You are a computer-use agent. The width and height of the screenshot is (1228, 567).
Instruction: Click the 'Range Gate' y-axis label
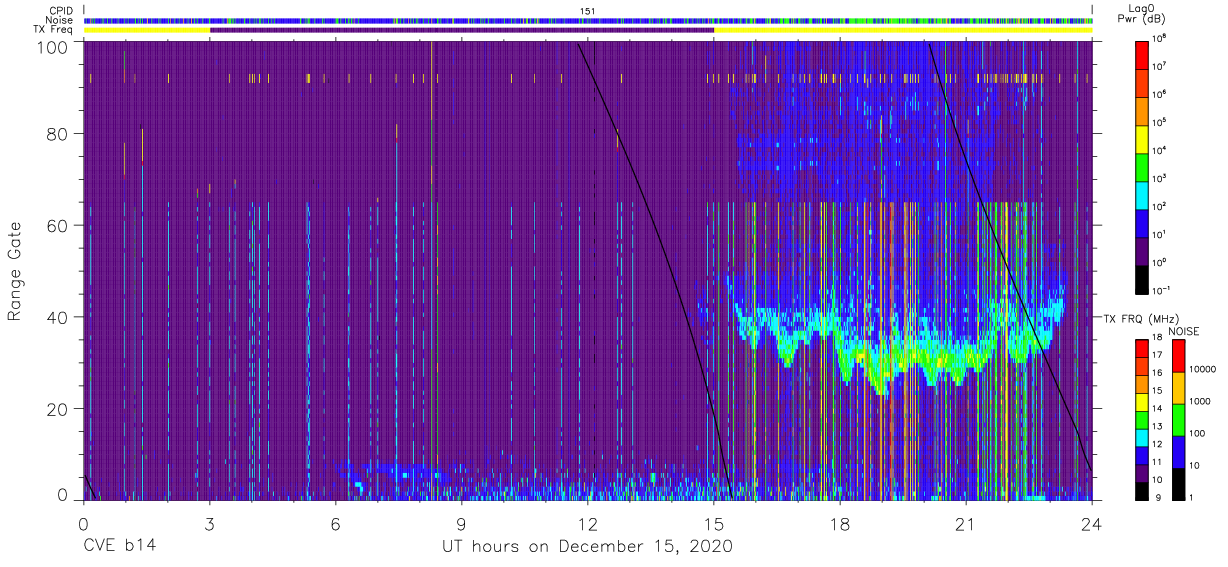pos(14,270)
